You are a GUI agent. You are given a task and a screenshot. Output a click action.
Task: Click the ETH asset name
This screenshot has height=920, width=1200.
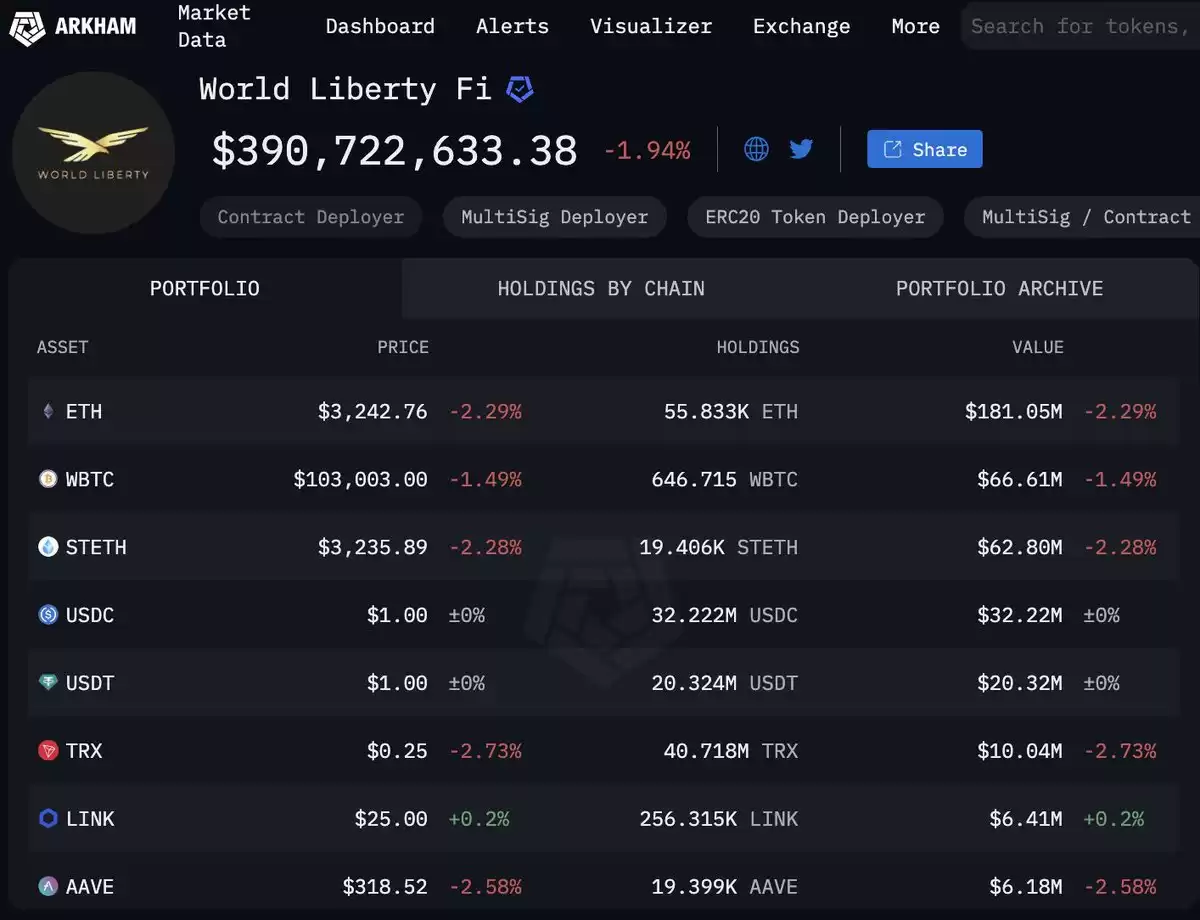84,411
